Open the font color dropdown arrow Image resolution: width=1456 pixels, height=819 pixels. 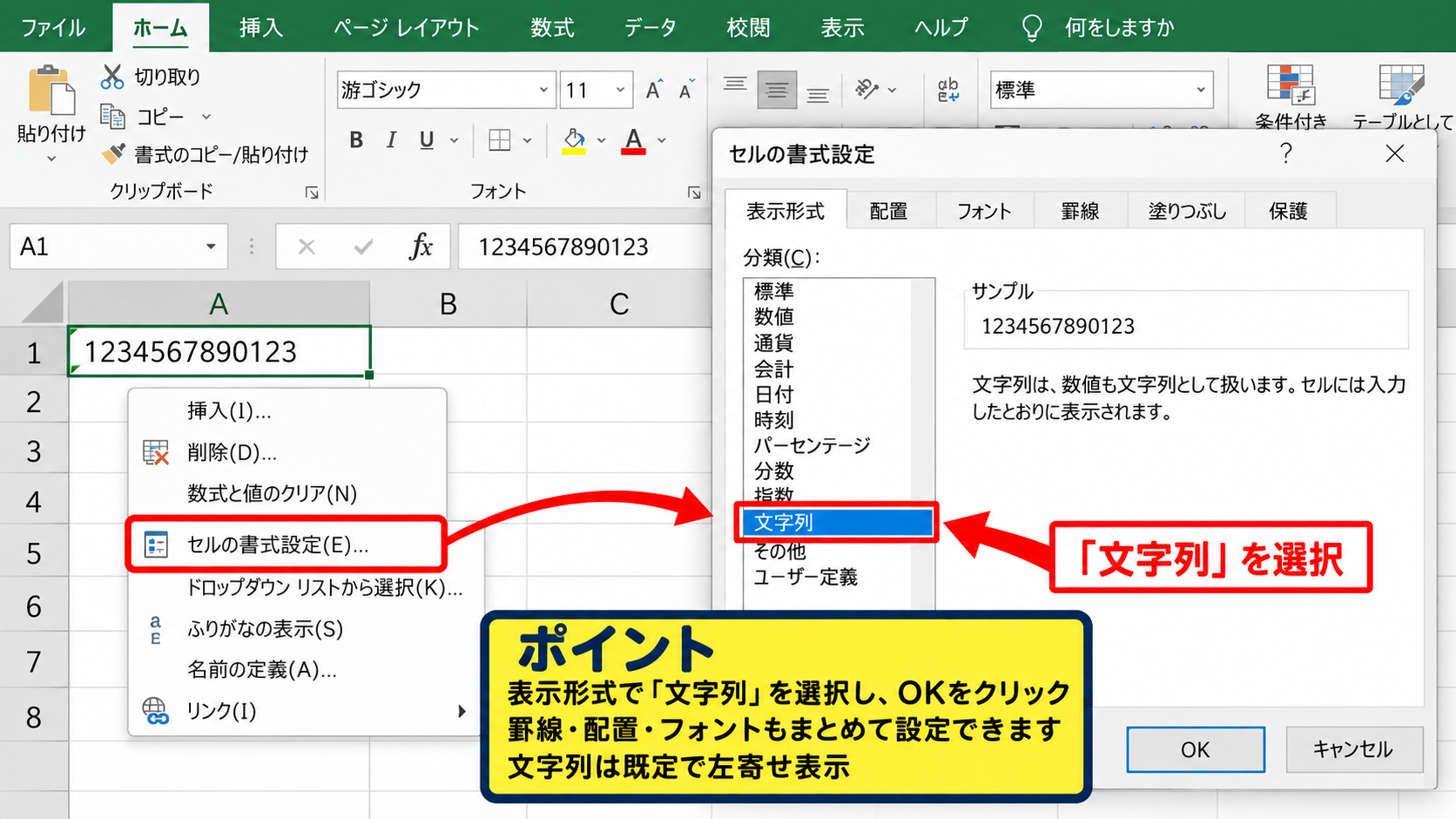pos(662,140)
